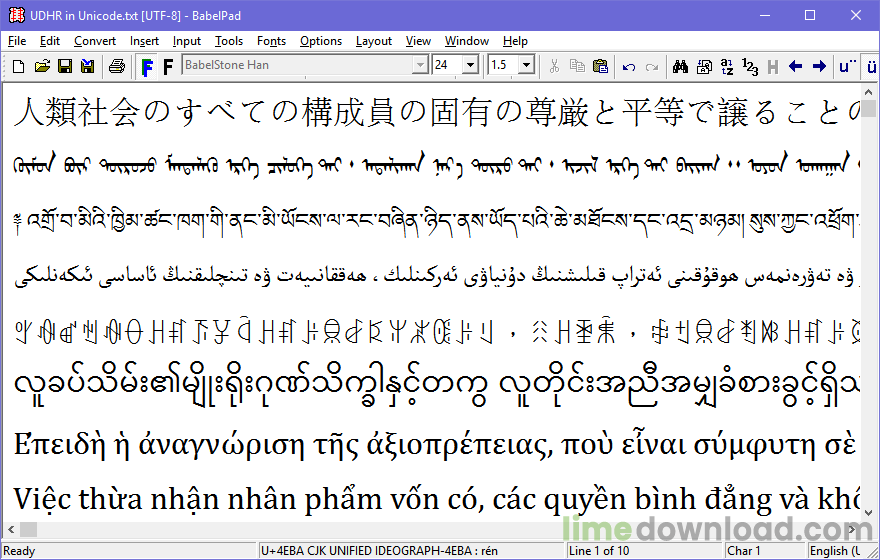This screenshot has width=880, height=560.
Task: Toggle the blue F composite font button
Action: coord(146,66)
